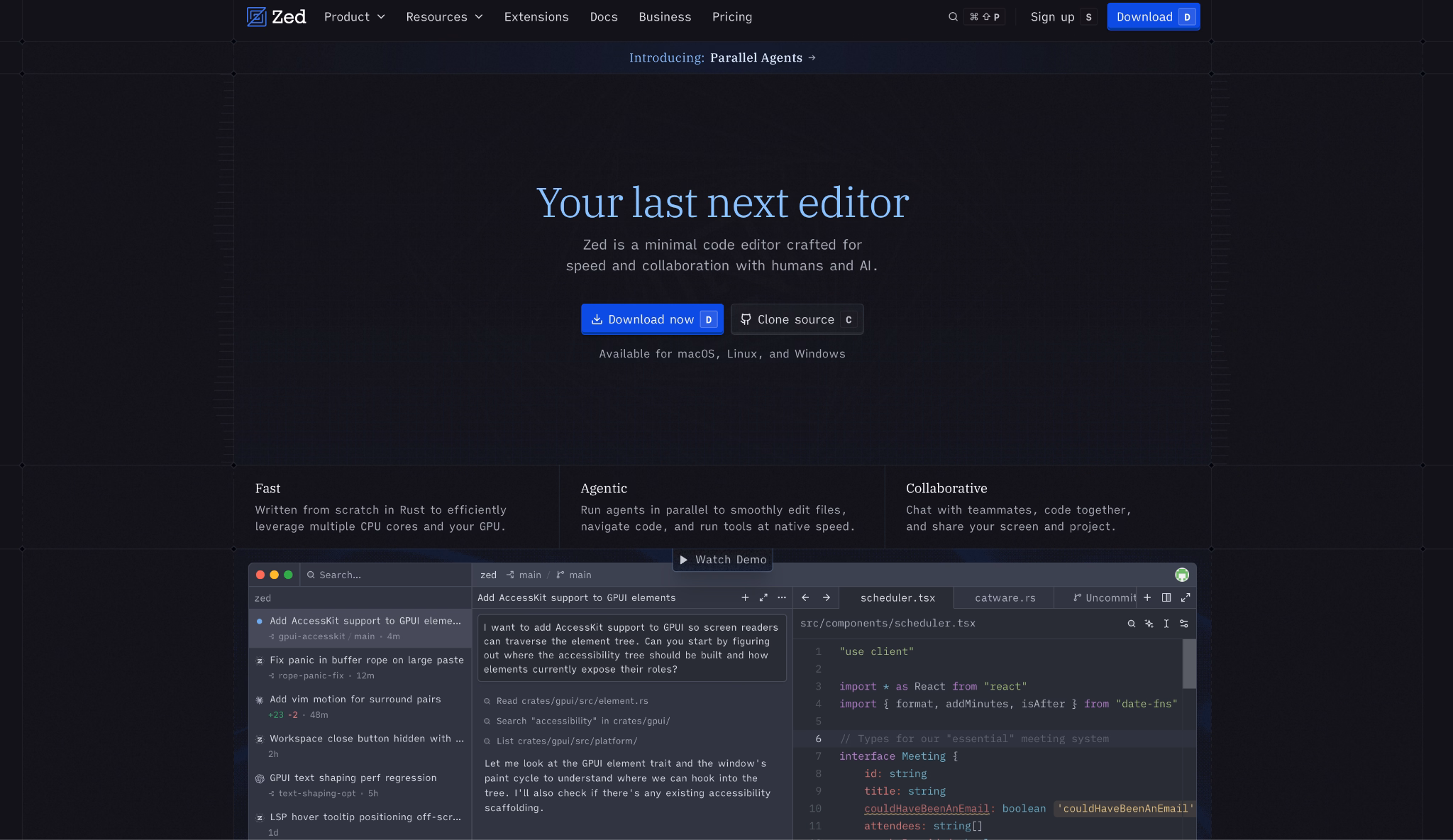Click the sparkle assist icon in editor toolbar
The height and width of the screenshot is (840, 1453).
[1149, 624]
